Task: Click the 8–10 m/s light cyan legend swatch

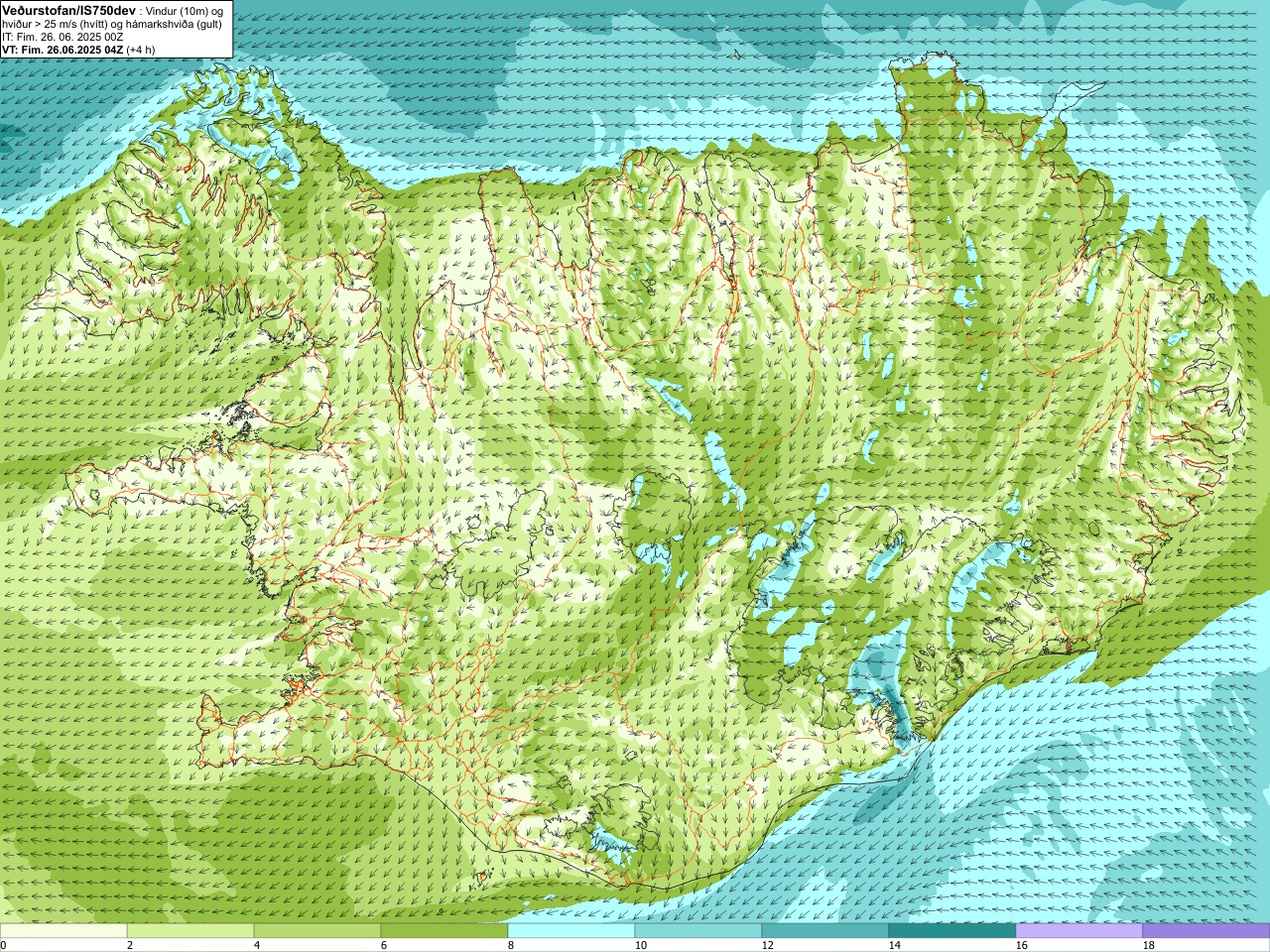Action: click(x=571, y=931)
